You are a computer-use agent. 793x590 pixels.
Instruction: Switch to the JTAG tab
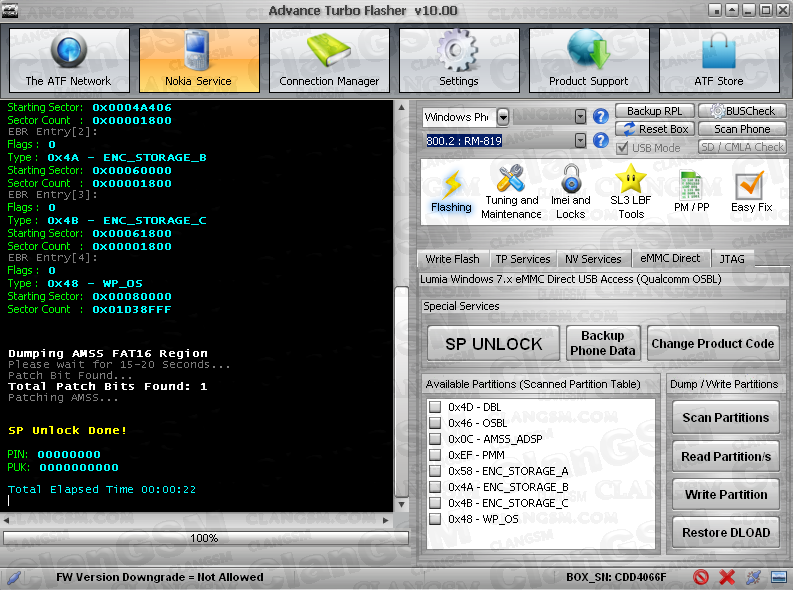pos(731,259)
